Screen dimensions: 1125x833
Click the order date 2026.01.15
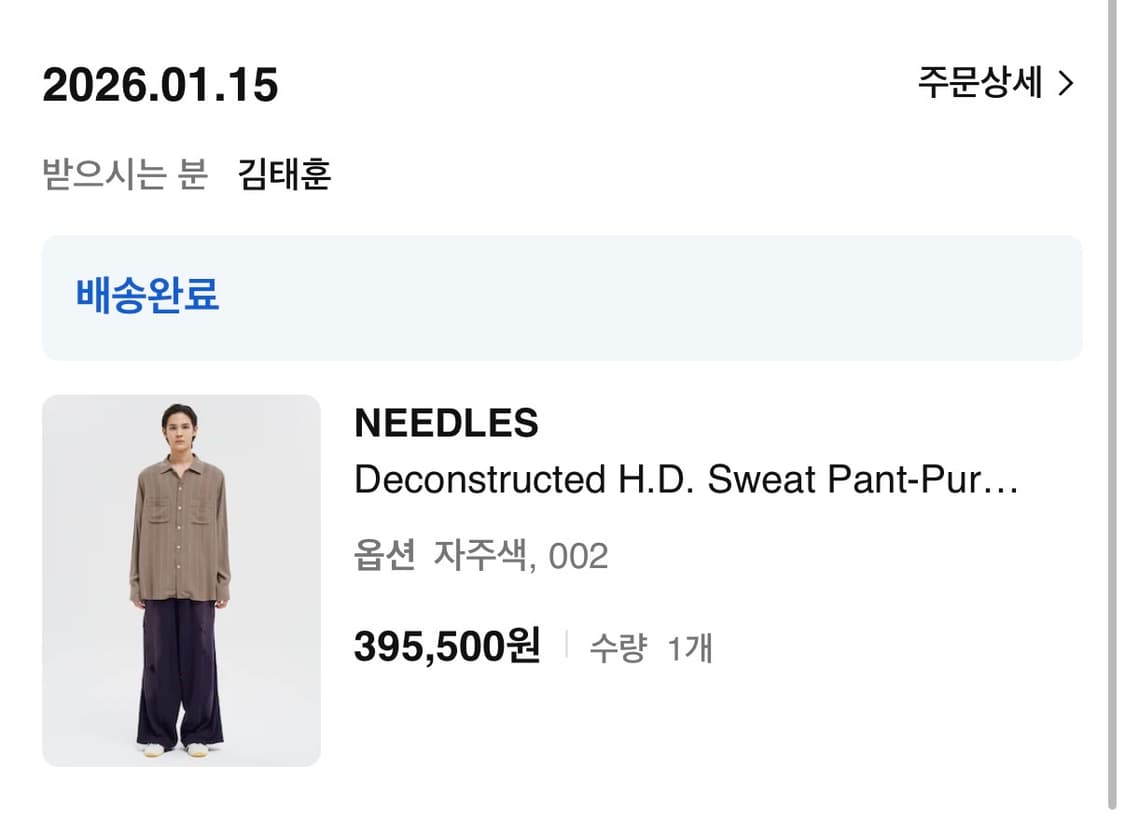point(160,85)
